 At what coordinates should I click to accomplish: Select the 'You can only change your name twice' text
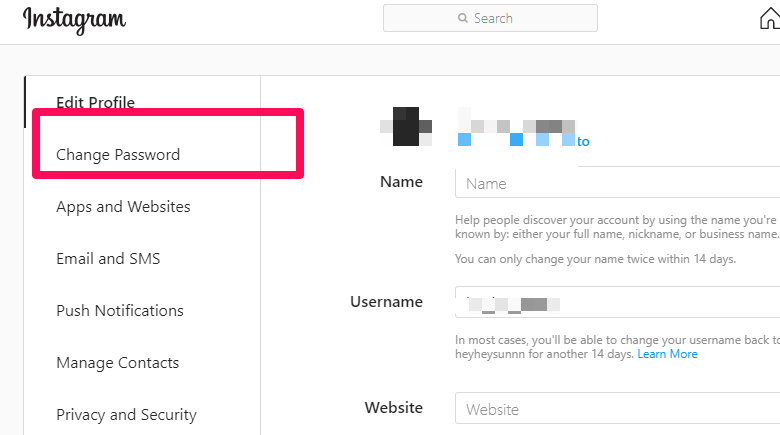[x=595, y=259]
